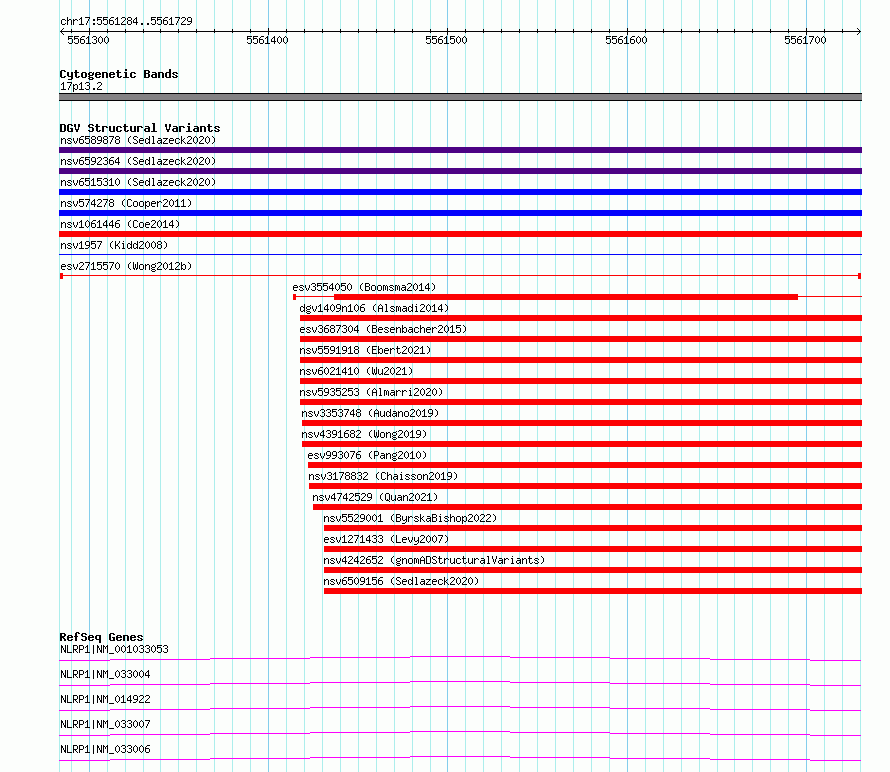Select nsv5529001 (ByrskaBishop2022) label
890x772 pixels.
tap(410, 518)
